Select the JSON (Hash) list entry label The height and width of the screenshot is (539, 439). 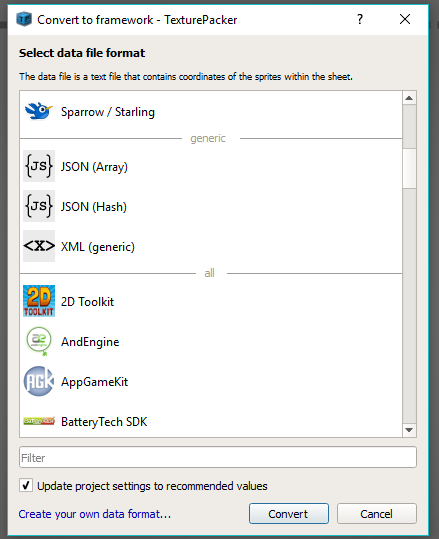pos(94,207)
